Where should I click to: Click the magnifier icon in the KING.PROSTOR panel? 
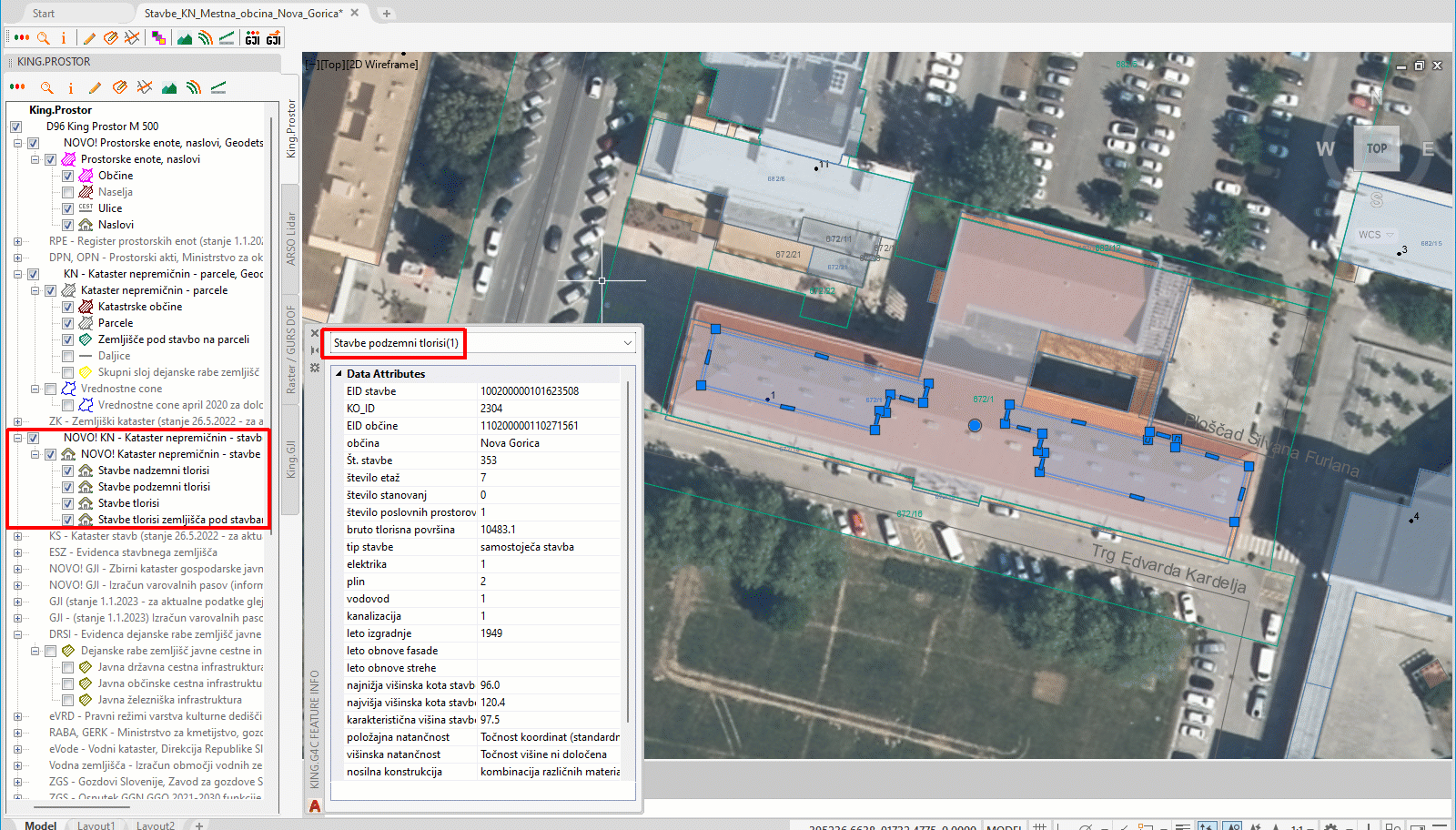coord(46,87)
